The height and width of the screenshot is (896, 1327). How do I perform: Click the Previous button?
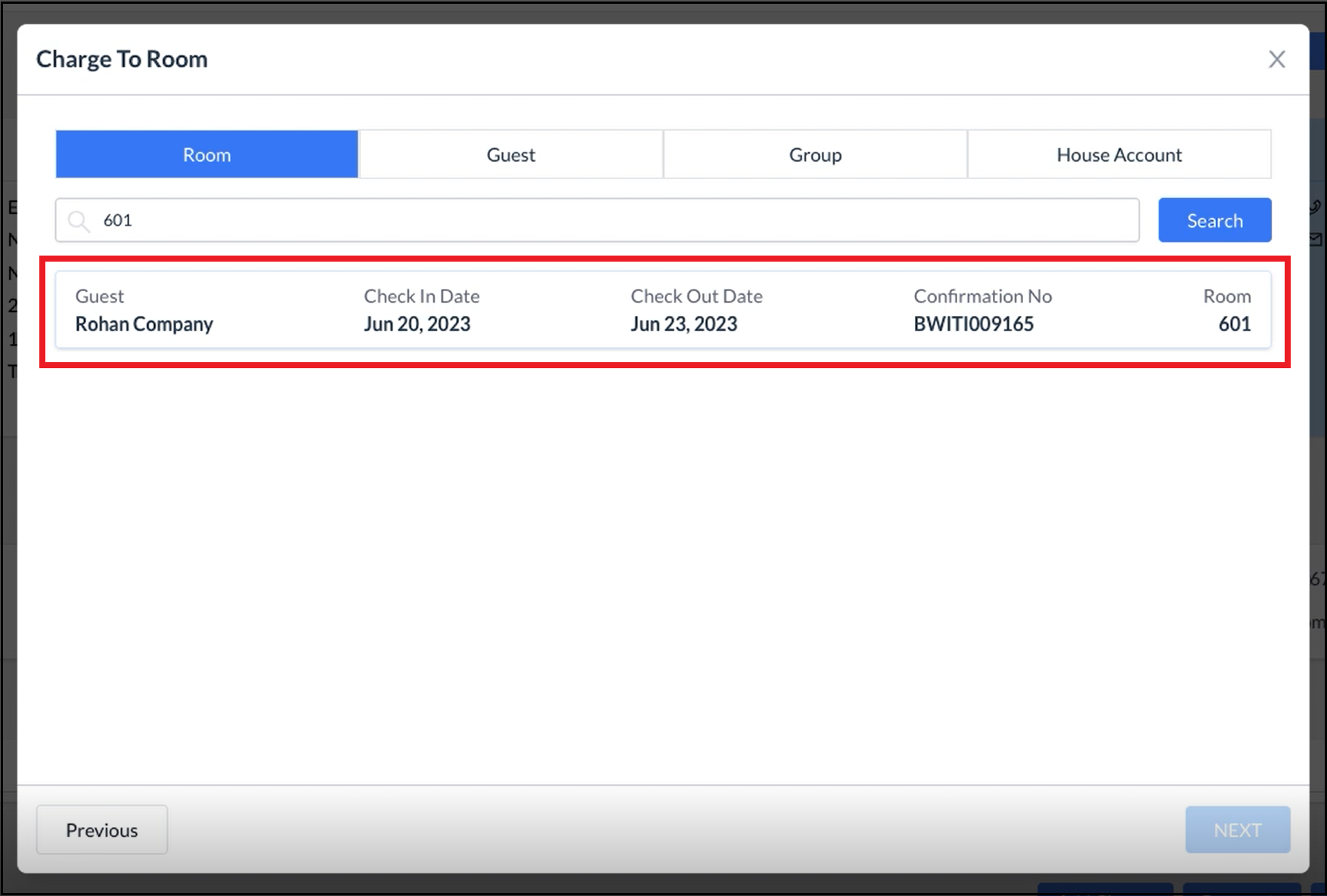[101, 829]
